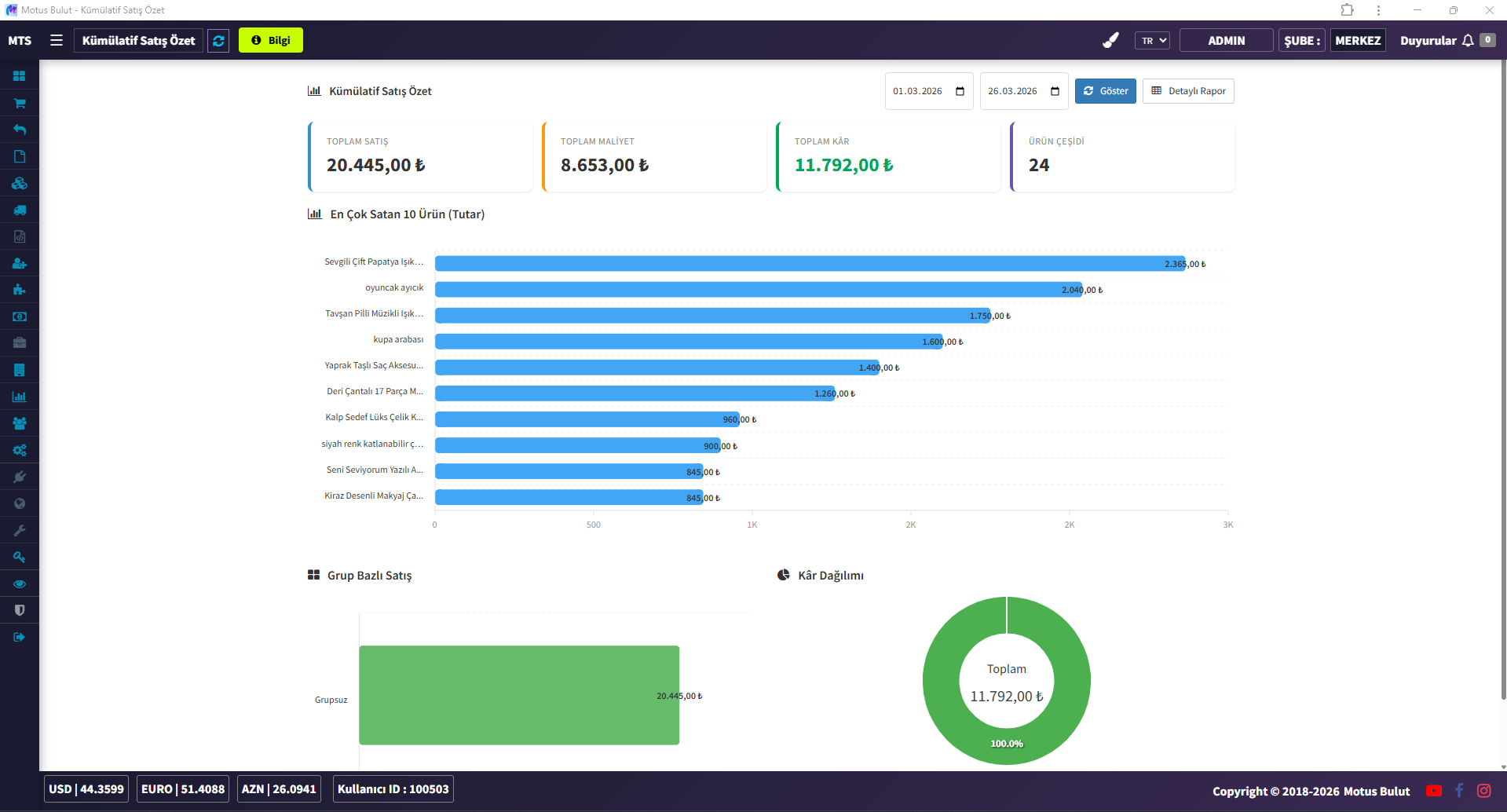
Task: Click the delivery truck sidebar icon
Action: 20,210
